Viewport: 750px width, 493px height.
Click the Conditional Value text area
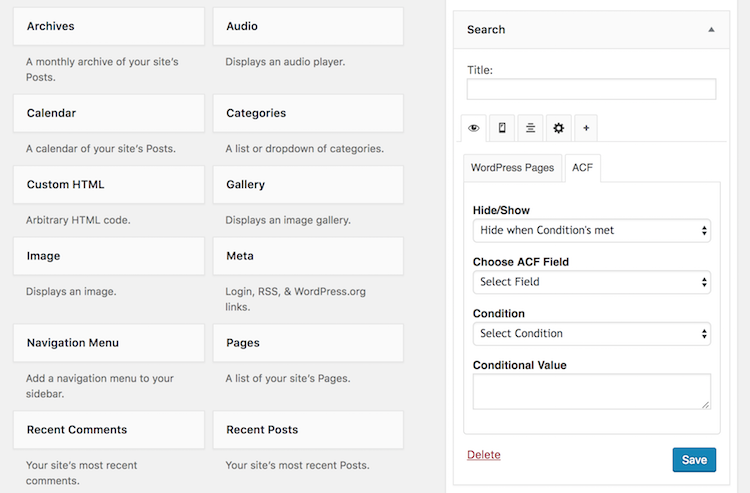pos(591,392)
